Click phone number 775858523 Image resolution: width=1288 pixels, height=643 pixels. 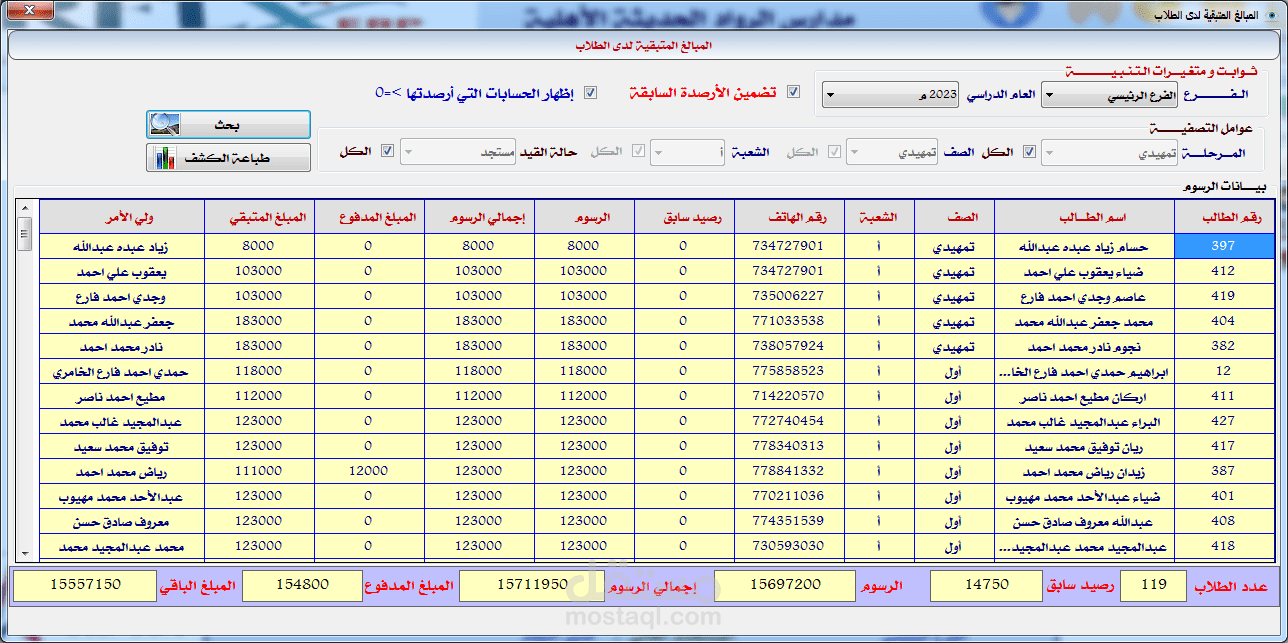tap(790, 371)
